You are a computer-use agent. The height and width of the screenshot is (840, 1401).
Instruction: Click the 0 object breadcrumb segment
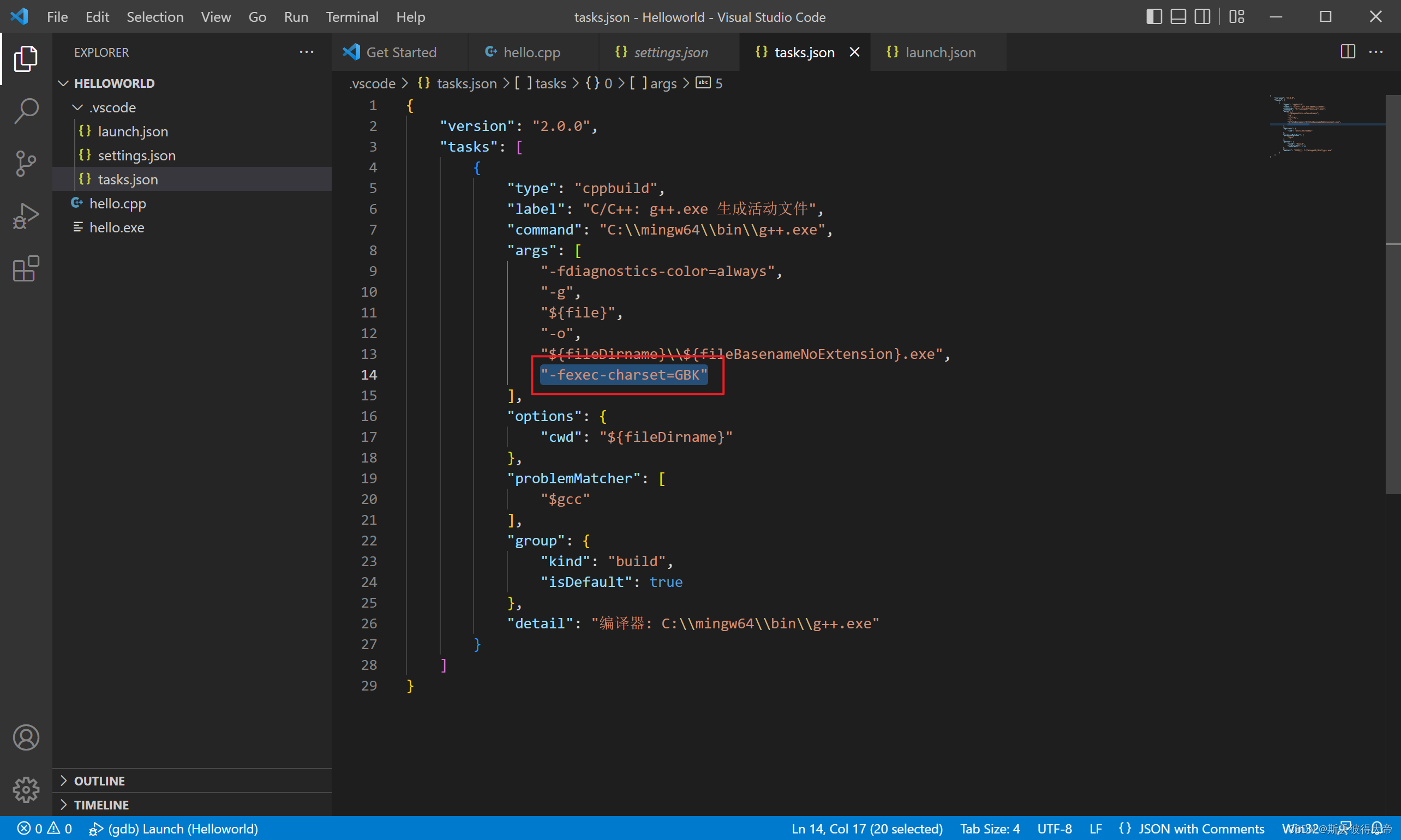(x=599, y=83)
